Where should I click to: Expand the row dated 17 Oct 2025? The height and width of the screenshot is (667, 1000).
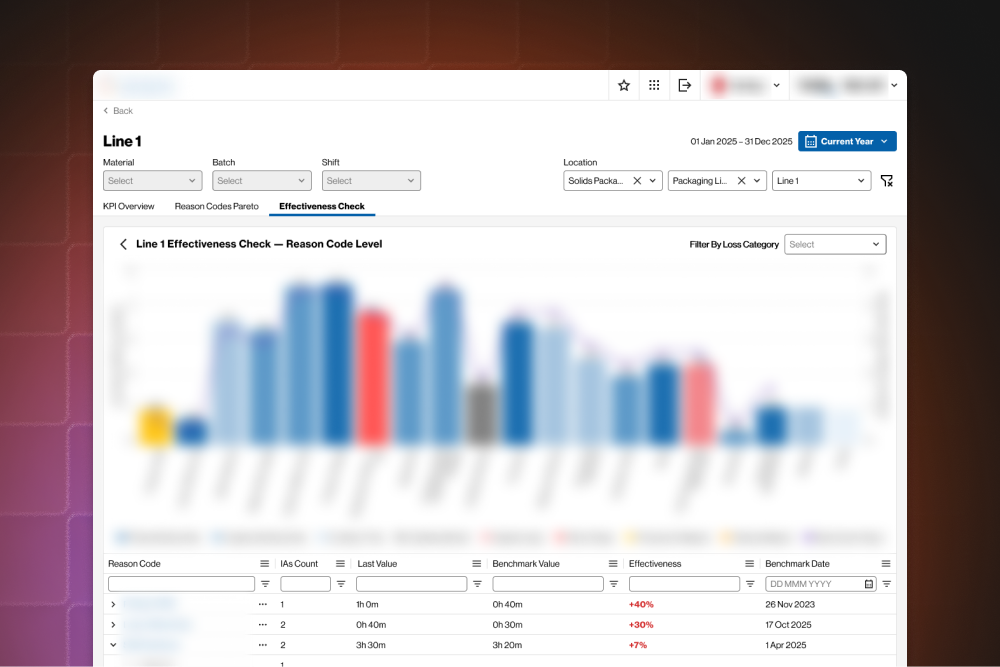click(x=113, y=625)
